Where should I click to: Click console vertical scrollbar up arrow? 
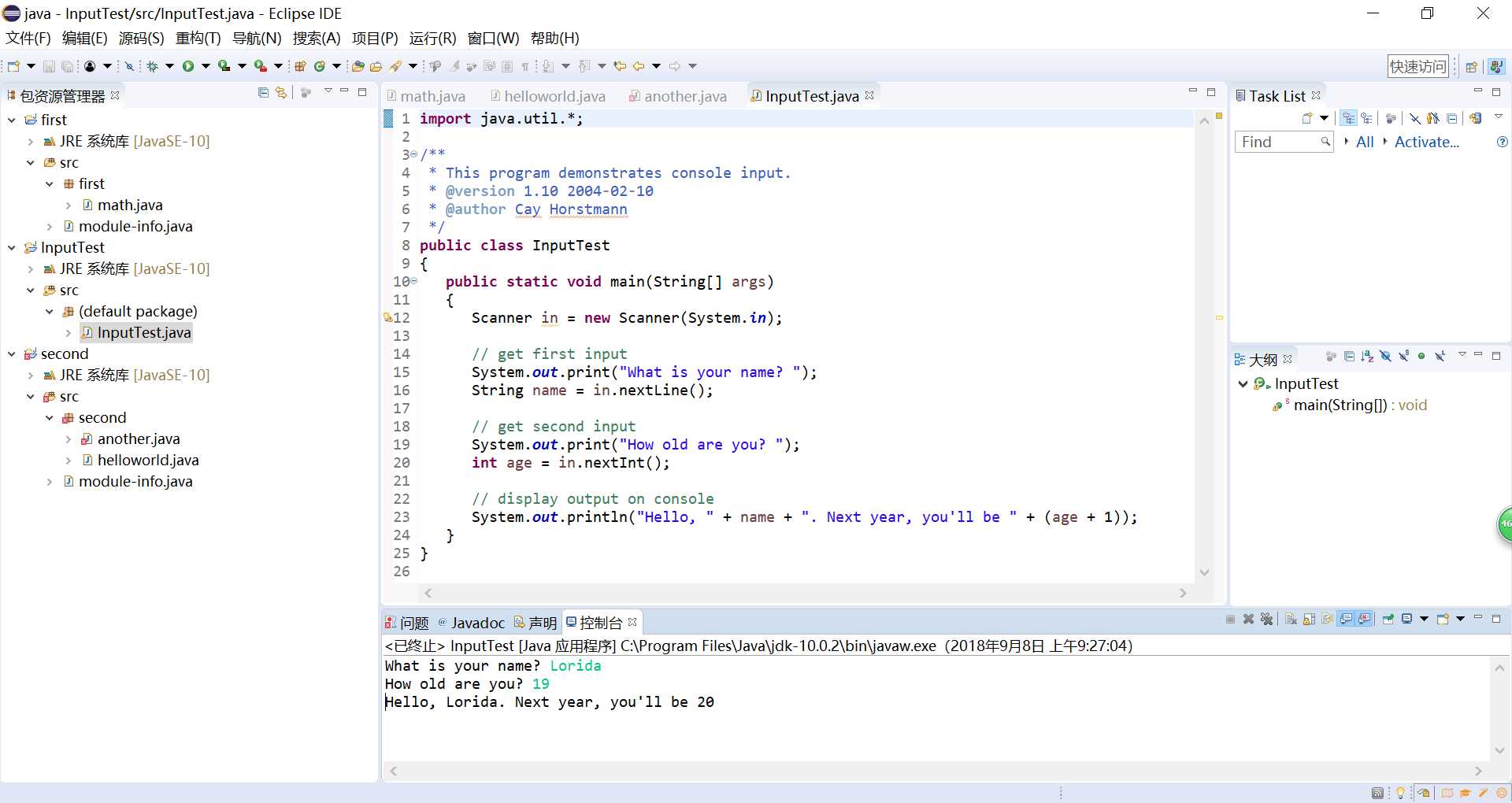coord(1499,668)
